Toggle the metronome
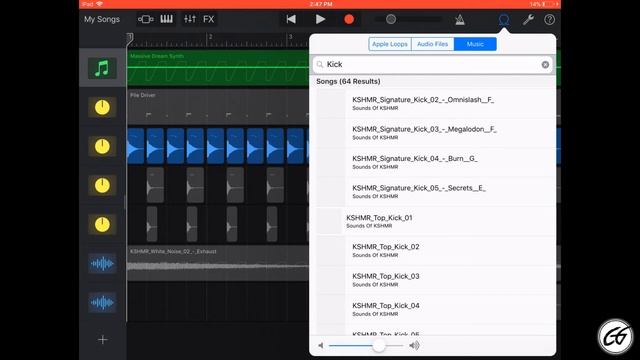640x360 pixels. [460, 19]
